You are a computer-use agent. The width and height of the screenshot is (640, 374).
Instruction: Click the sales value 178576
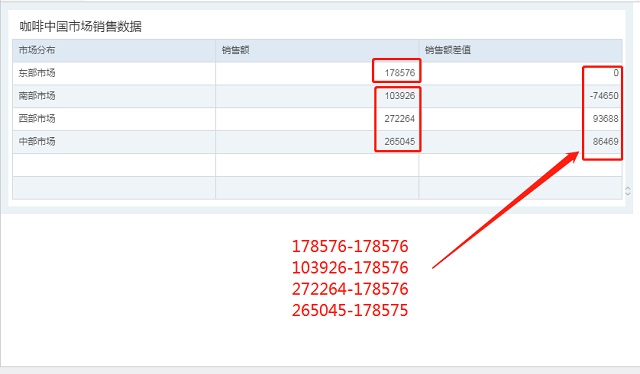click(x=400, y=73)
